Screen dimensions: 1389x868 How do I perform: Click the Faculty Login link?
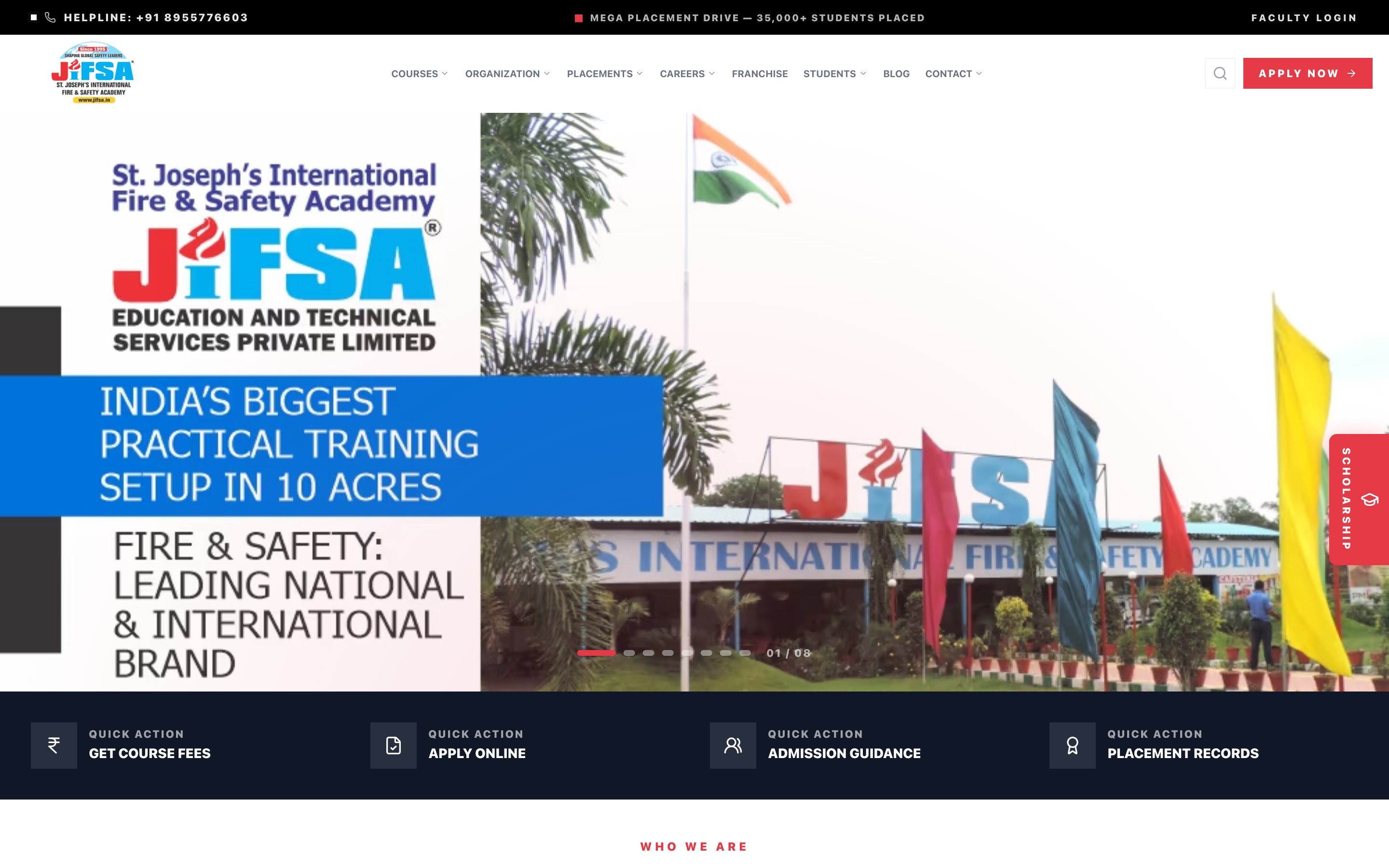1304,18
